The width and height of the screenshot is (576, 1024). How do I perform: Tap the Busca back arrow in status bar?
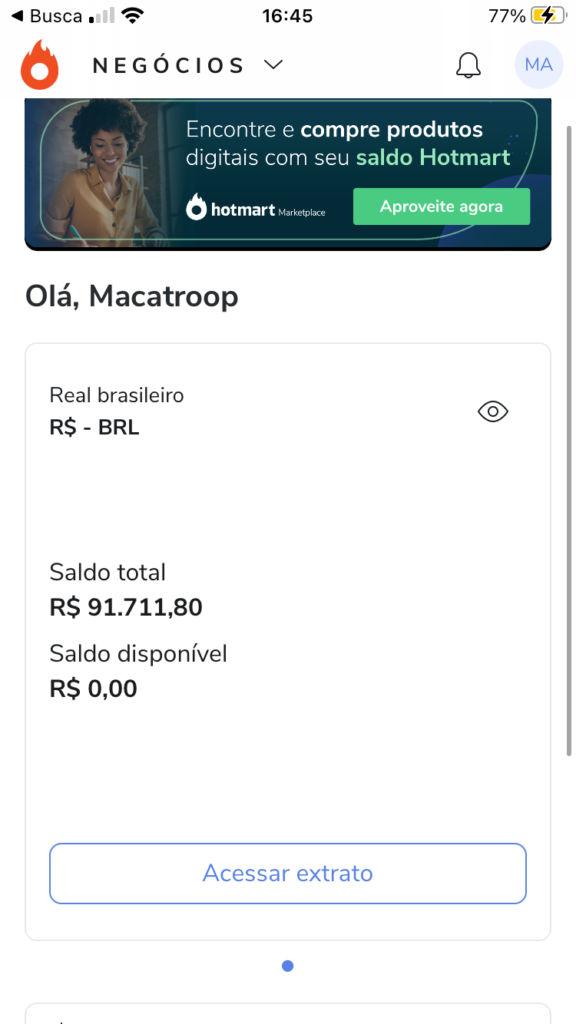click(x=47, y=16)
